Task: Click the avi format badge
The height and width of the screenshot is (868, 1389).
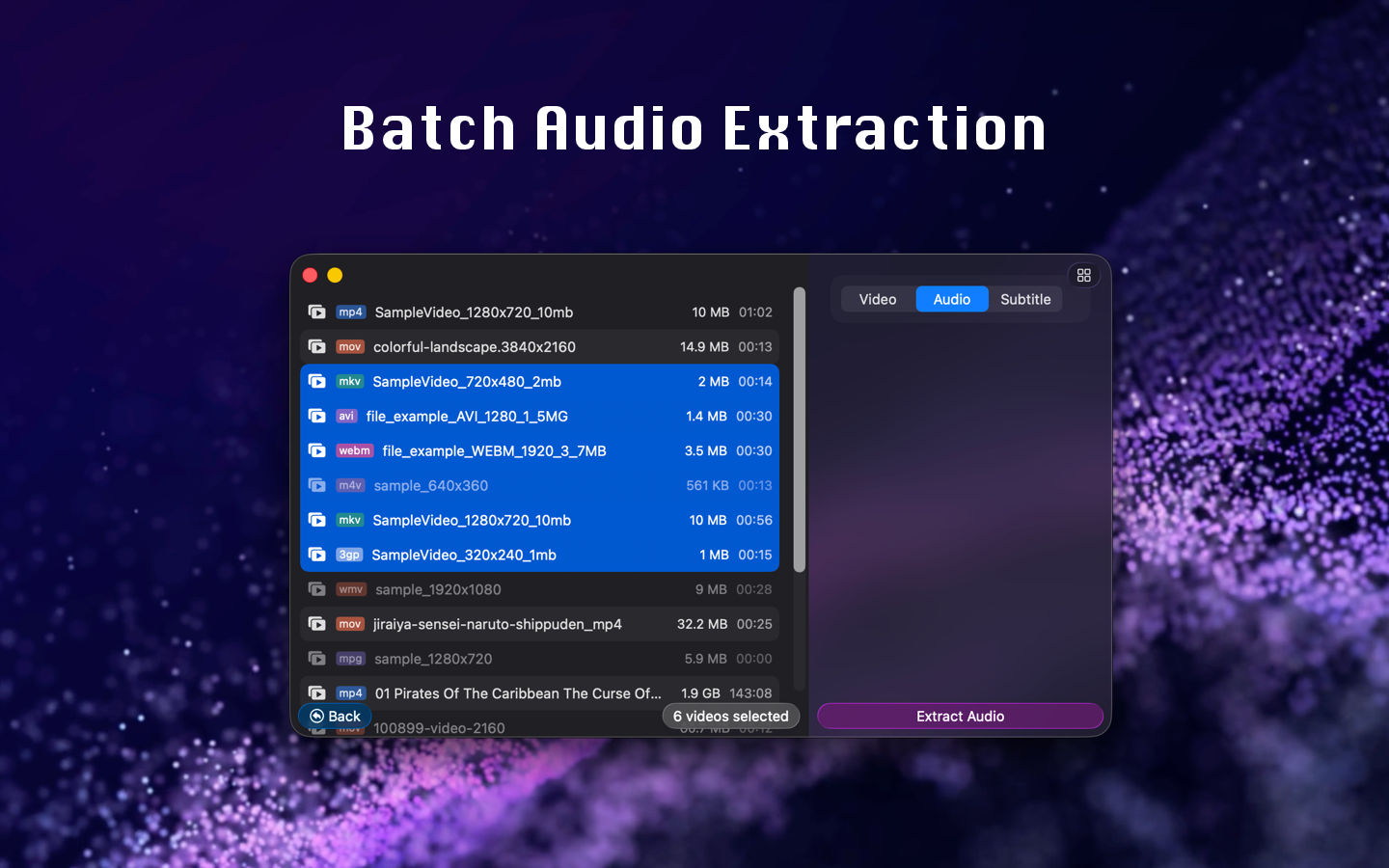Action: point(346,417)
